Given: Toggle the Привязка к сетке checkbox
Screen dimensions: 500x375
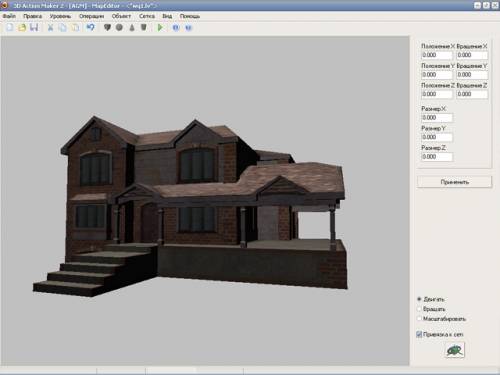Looking at the screenshot, I should pyautogui.click(x=419, y=334).
